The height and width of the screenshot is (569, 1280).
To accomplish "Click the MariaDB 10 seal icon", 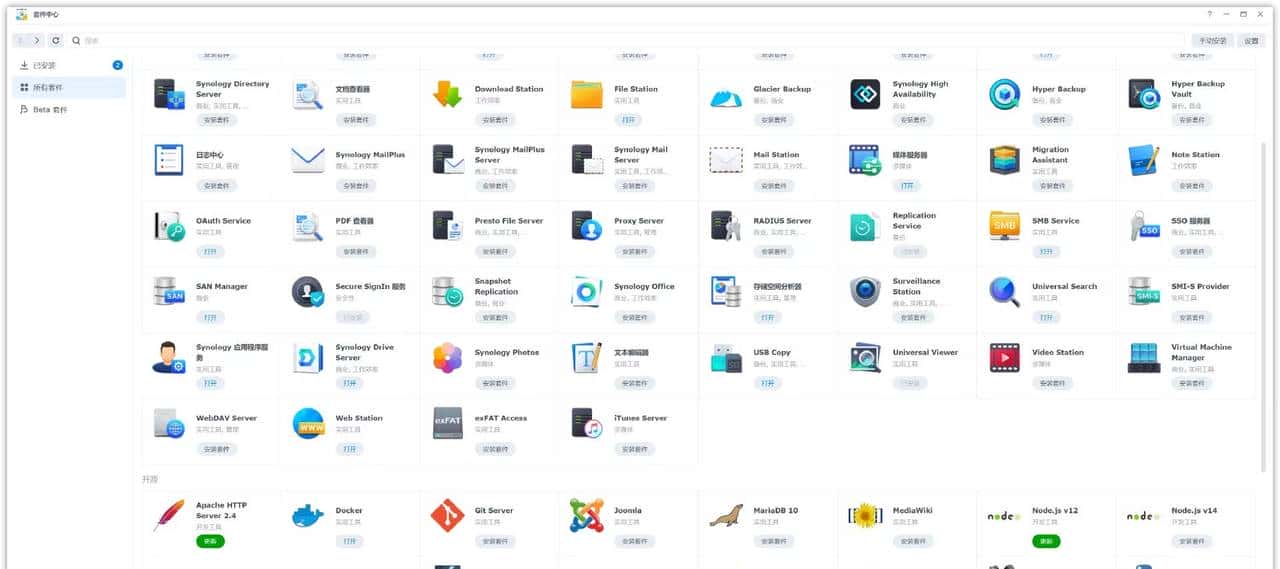I will tap(726, 516).
